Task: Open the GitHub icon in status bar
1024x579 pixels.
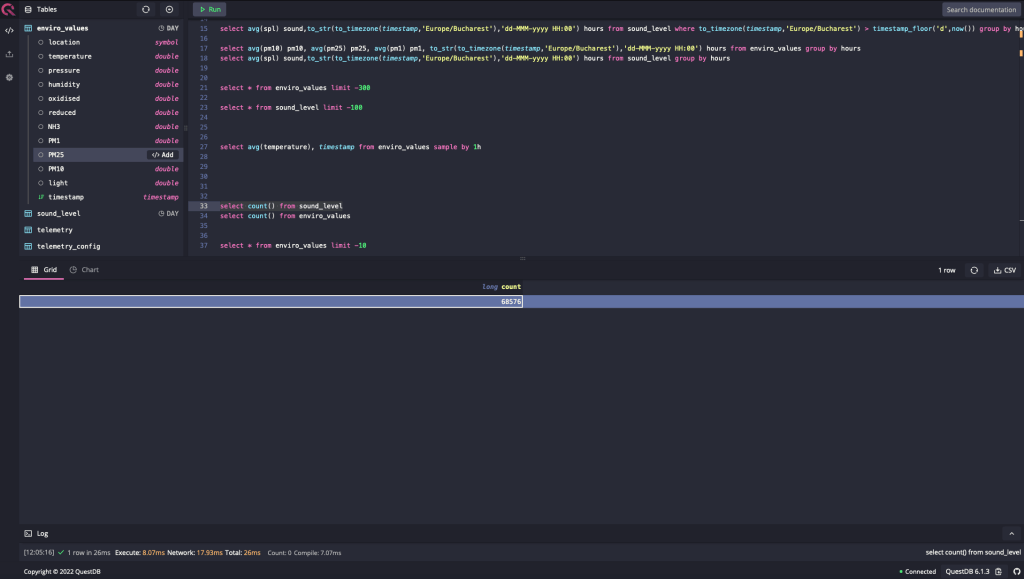Action: pos(1013,571)
